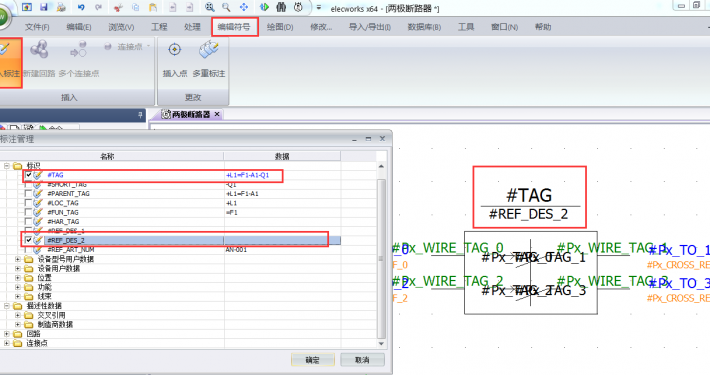Click the Paste clipboard icon

tap(153, 7)
